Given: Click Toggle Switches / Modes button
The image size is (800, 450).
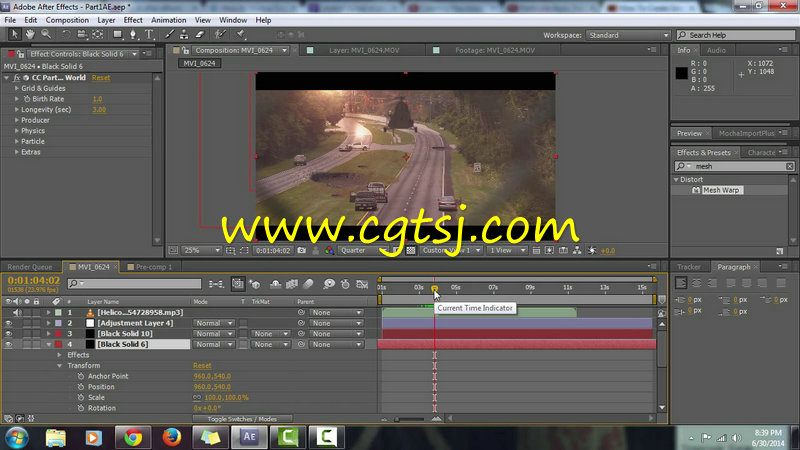Looking at the screenshot, I should click(242, 419).
